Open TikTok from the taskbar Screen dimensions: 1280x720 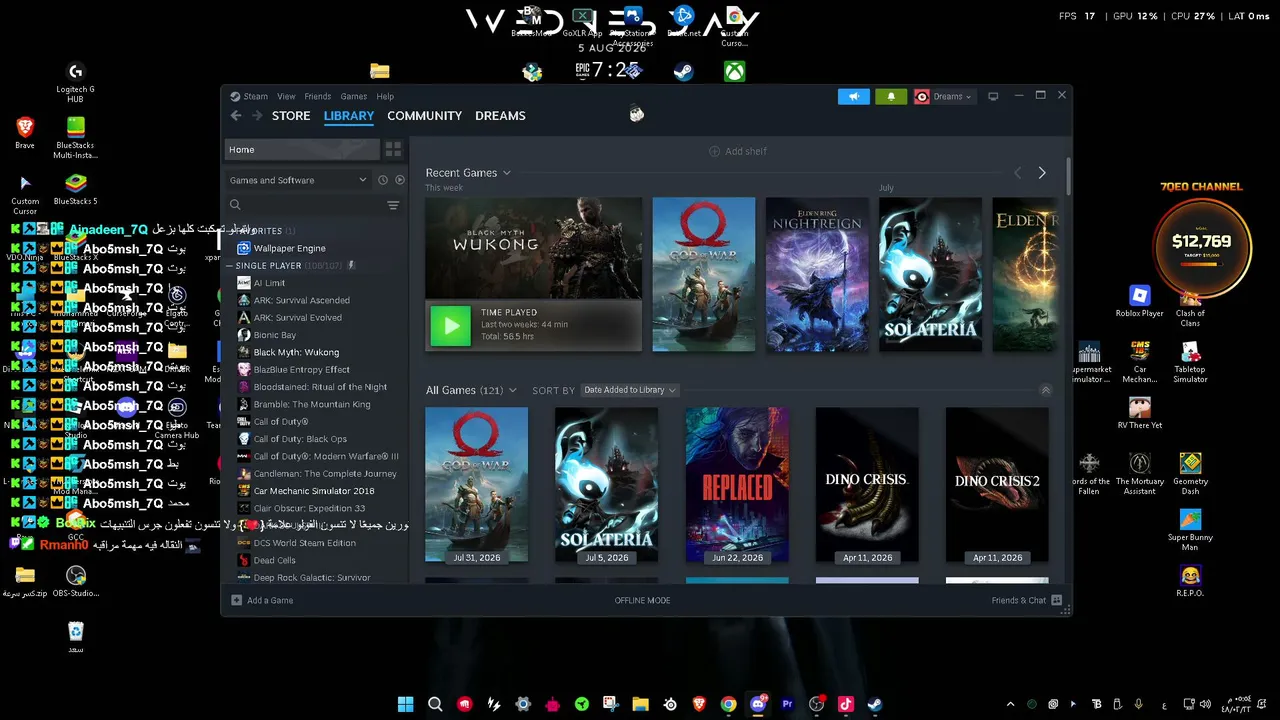(845, 704)
